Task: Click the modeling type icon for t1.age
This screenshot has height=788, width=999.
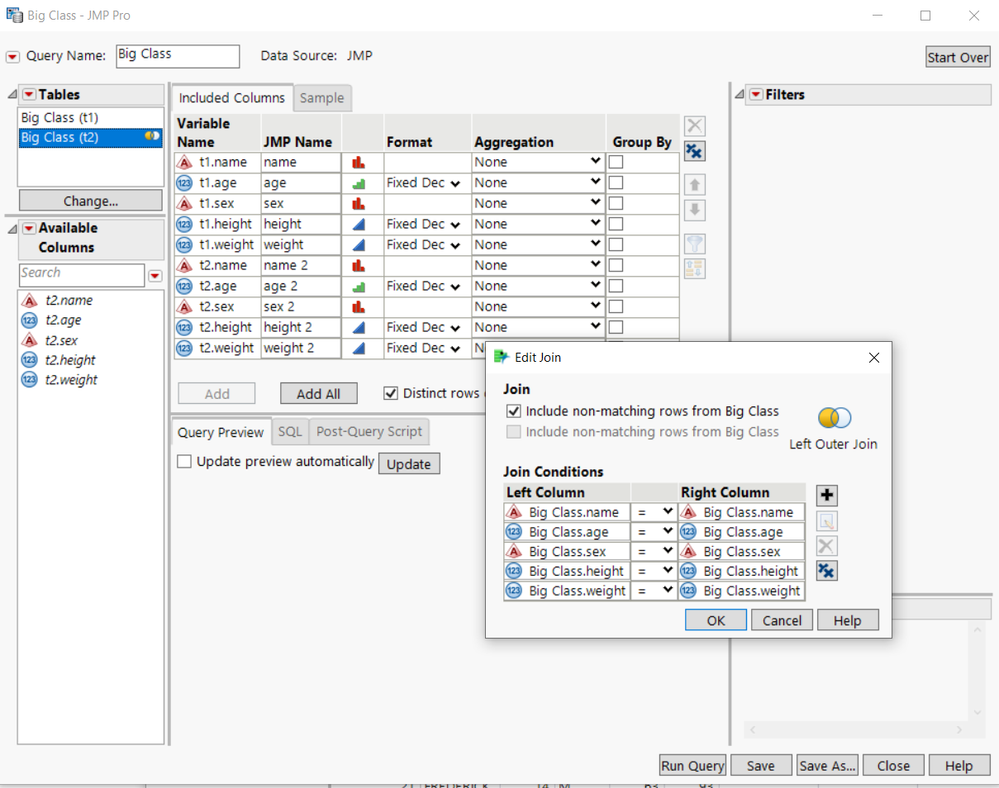Action: [359, 183]
